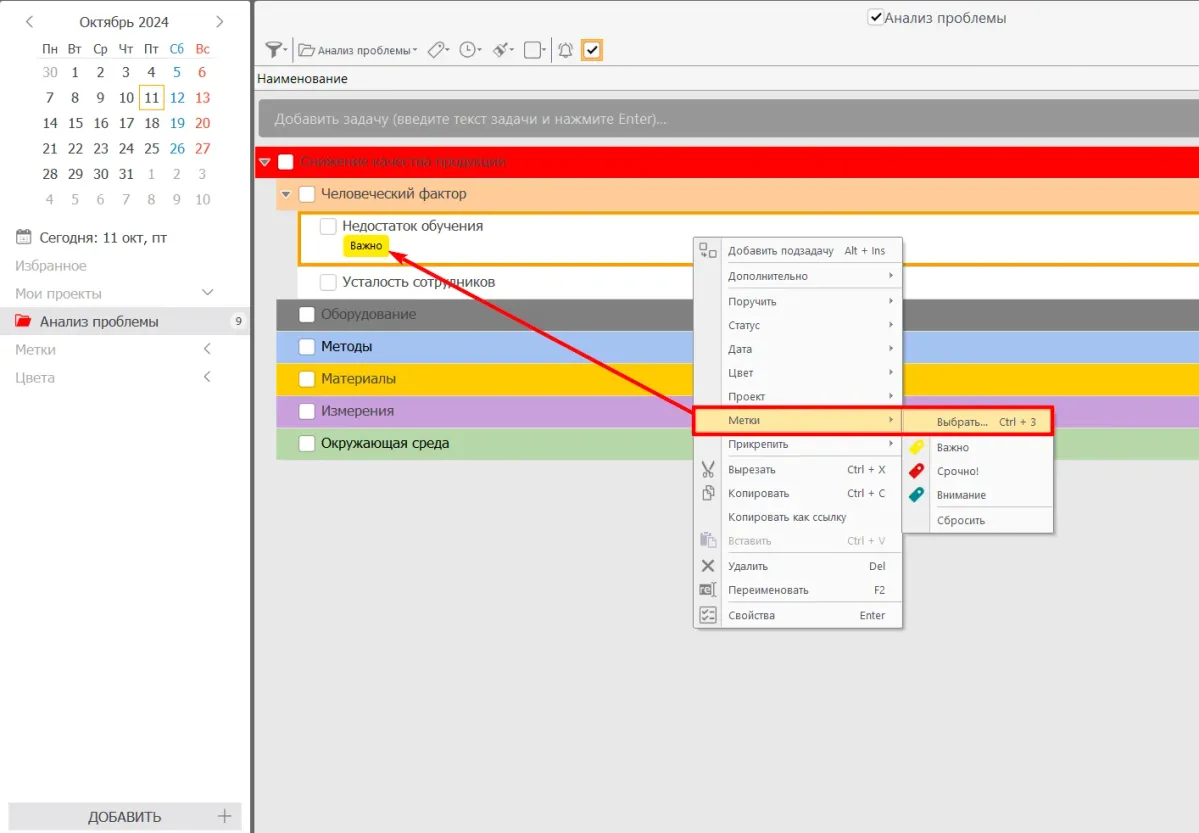Toggle the highlighted show-completed checkmark button
1199x833 pixels.
tap(592, 50)
